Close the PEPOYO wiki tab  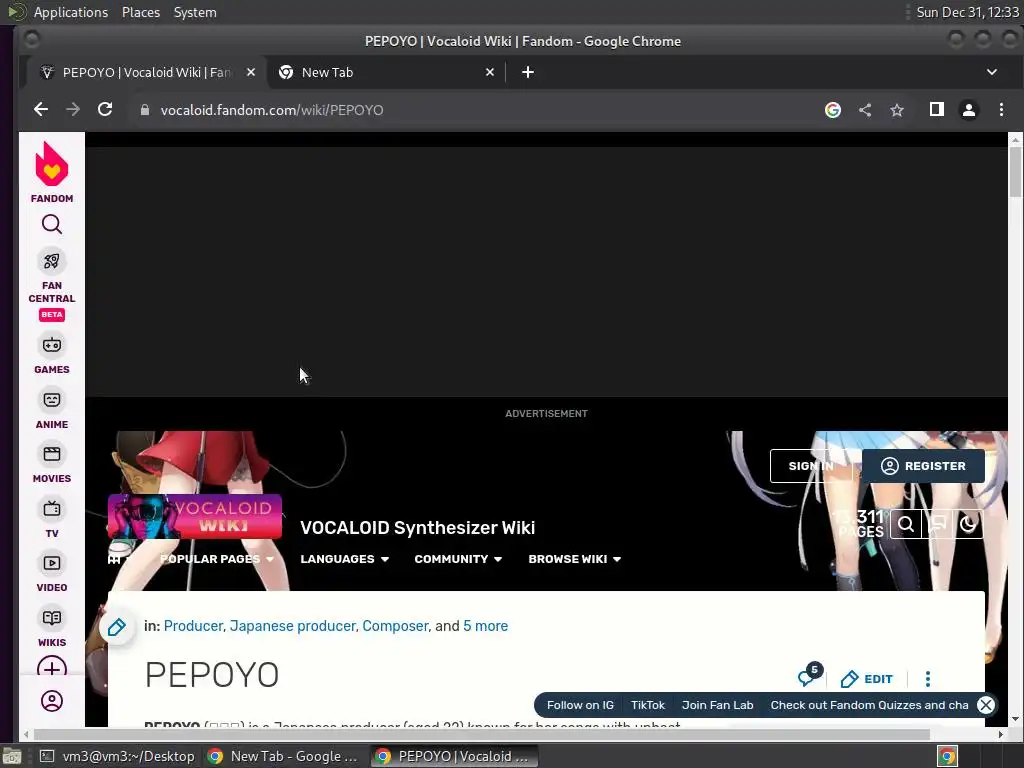pos(251,72)
